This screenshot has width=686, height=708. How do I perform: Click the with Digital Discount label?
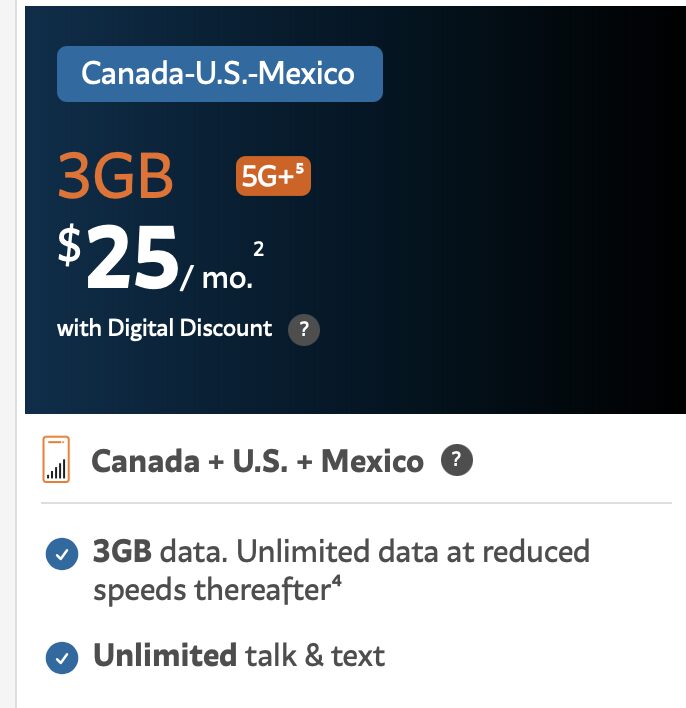tap(164, 328)
